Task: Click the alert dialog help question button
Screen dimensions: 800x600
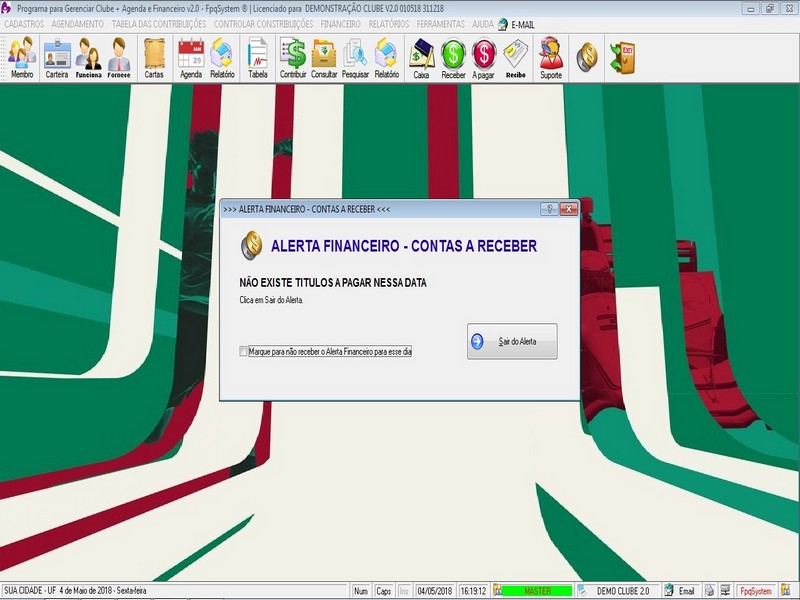Action: (x=549, y=209)
